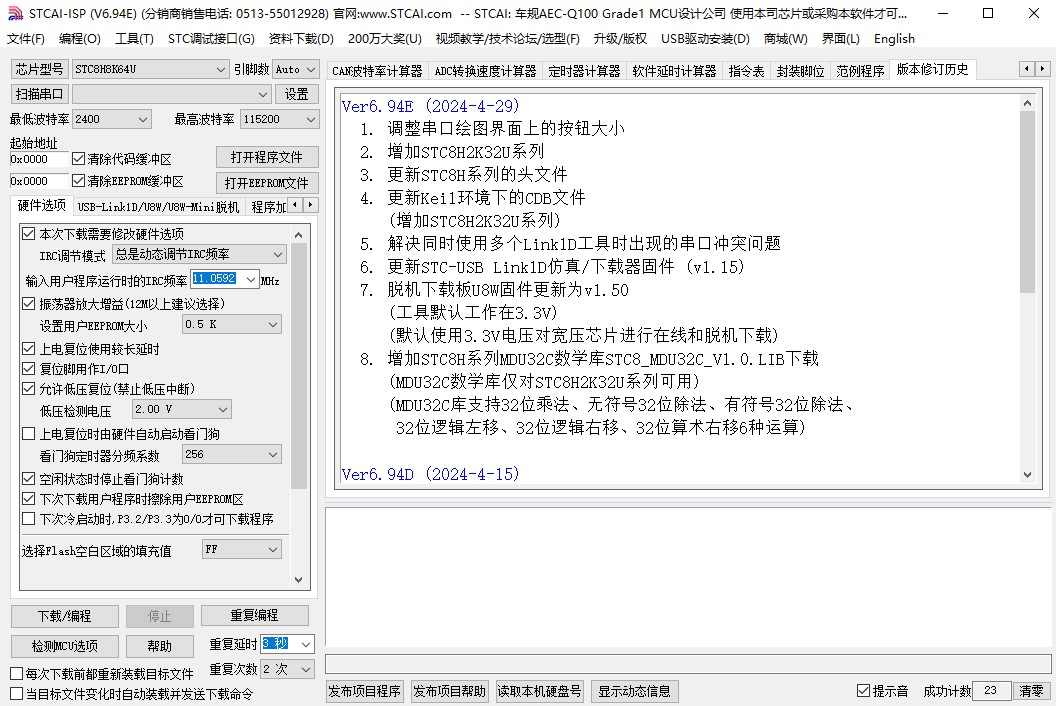Click 下载/编程 button

click(65, 616)
